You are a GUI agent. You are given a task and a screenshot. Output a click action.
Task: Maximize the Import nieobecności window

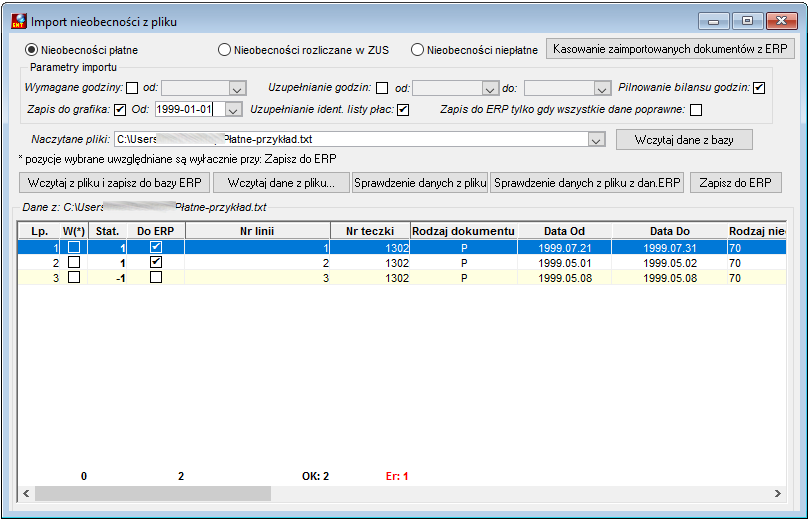click(x=747, y=21)
